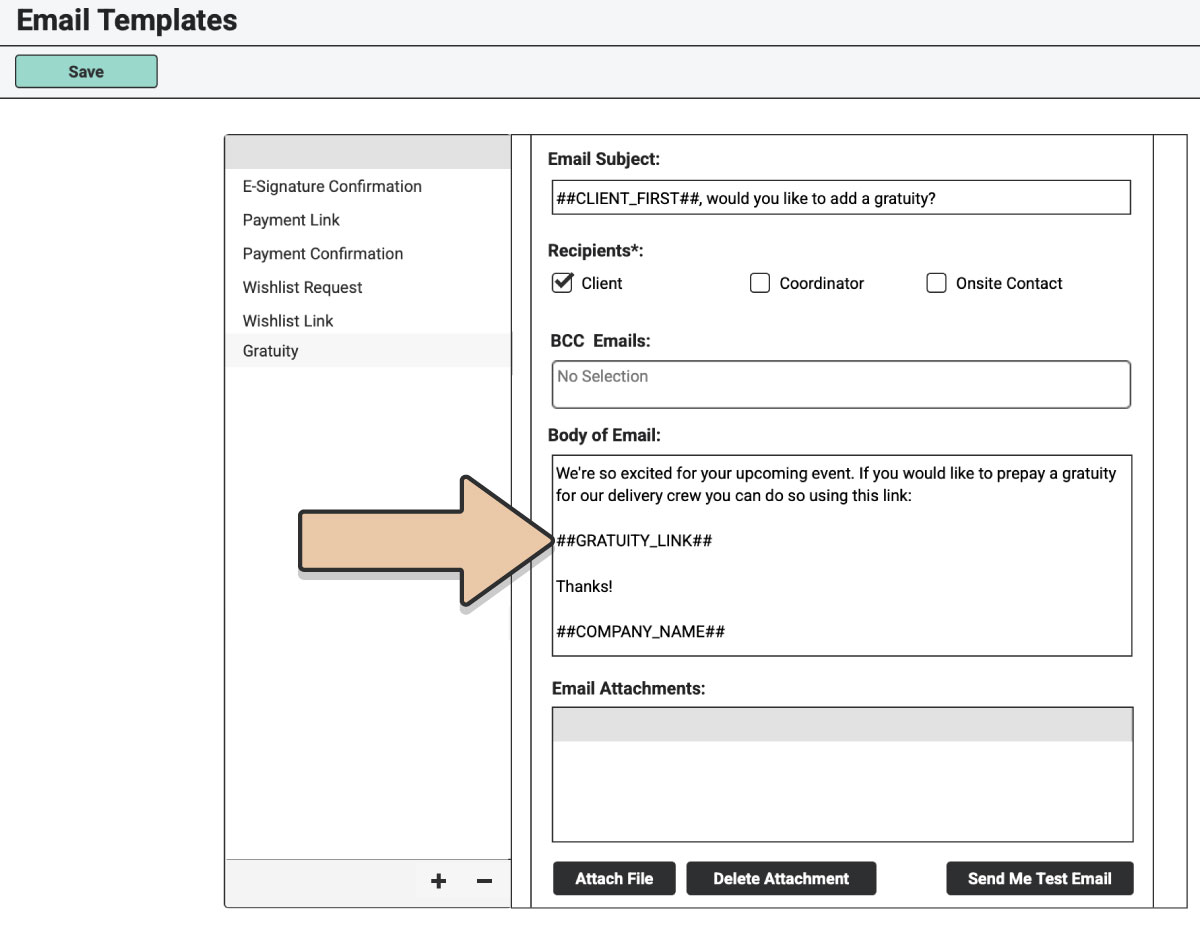This screenshot has height=940, width=1200.
Task: Click the gray header row in template list
Action: 367,152
